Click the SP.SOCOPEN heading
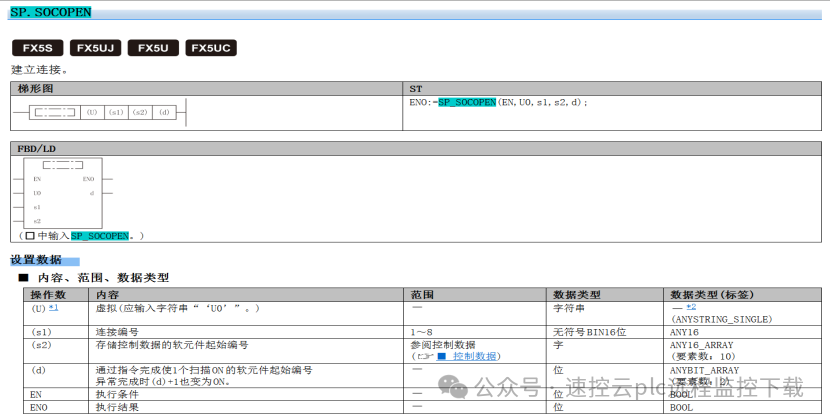 pyautogui.click(x=51, y=12)
